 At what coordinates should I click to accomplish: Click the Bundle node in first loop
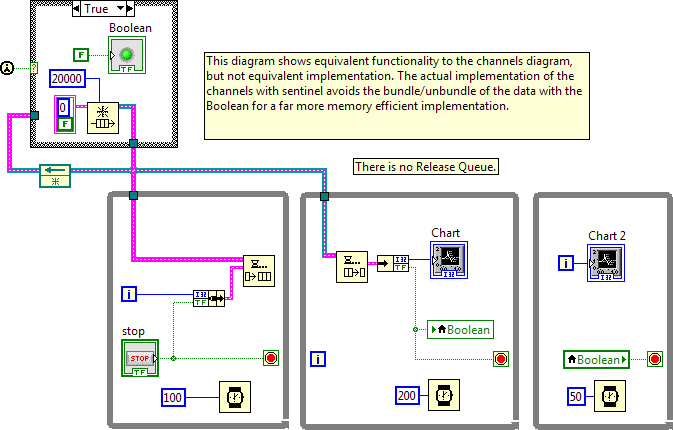pyautogui.click(x=209, y=298)
